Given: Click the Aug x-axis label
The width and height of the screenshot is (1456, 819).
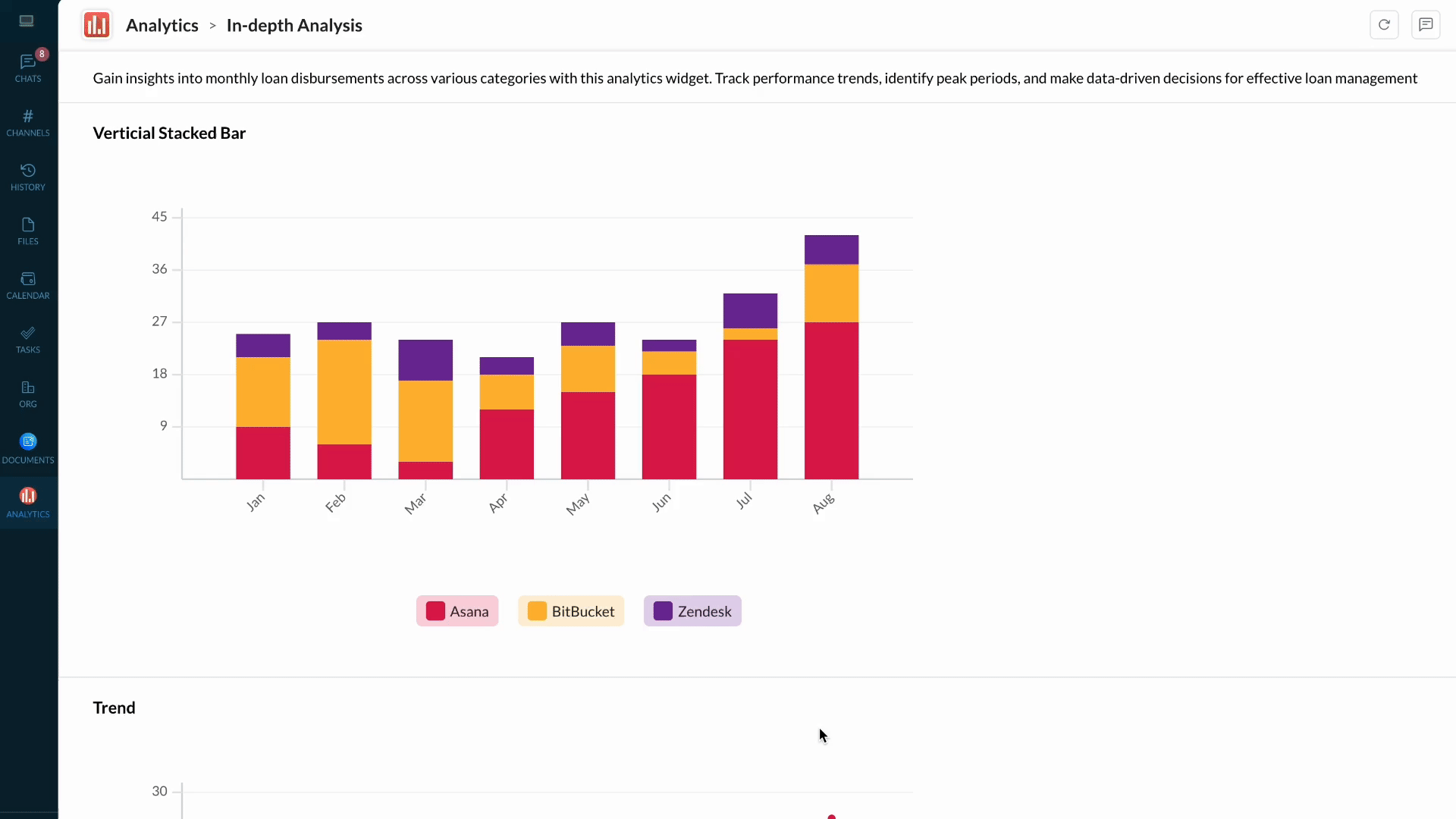Looking at the screenshot, I should tap(824, 503).
